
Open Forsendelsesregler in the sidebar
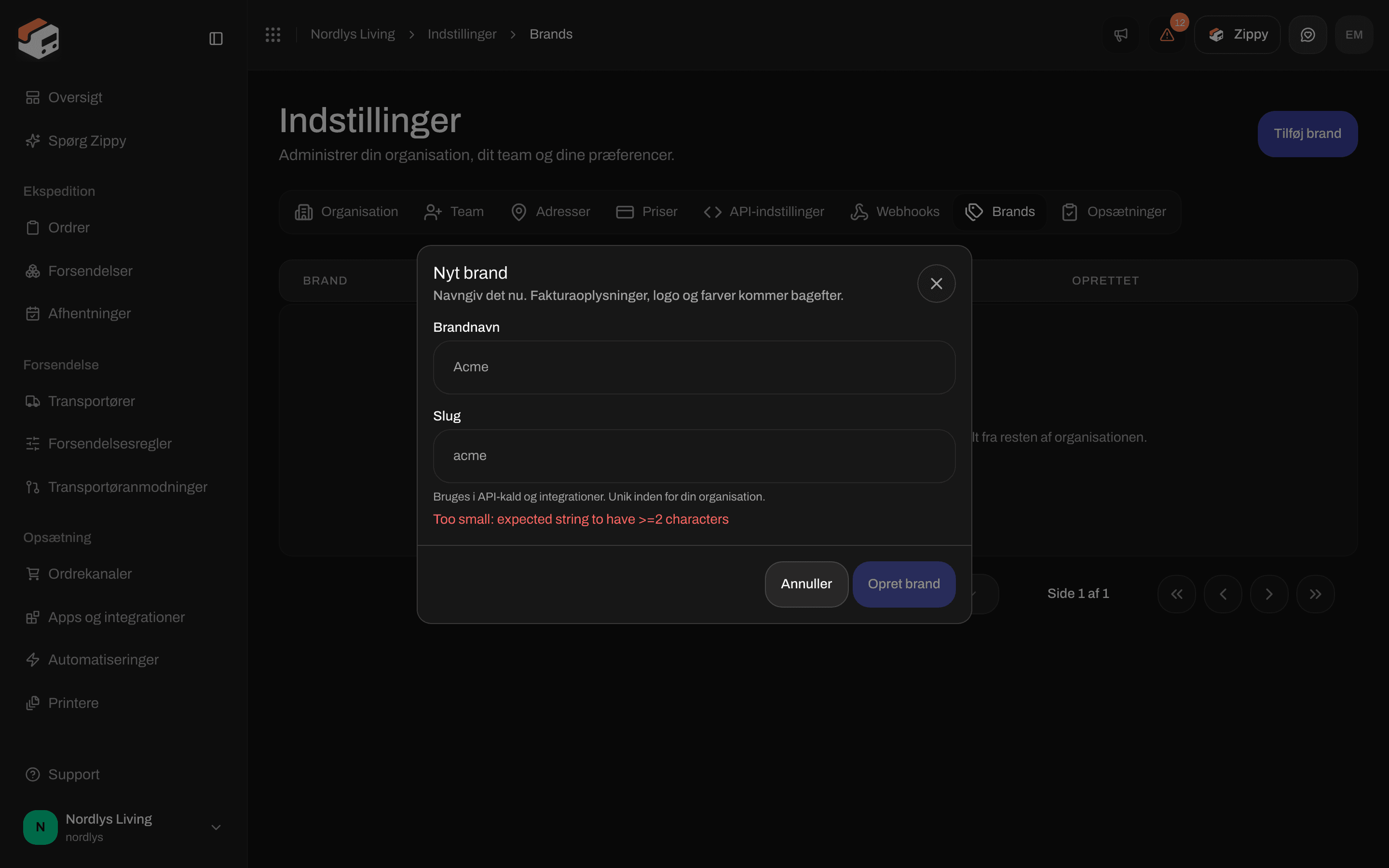click(x=124, y=444)
